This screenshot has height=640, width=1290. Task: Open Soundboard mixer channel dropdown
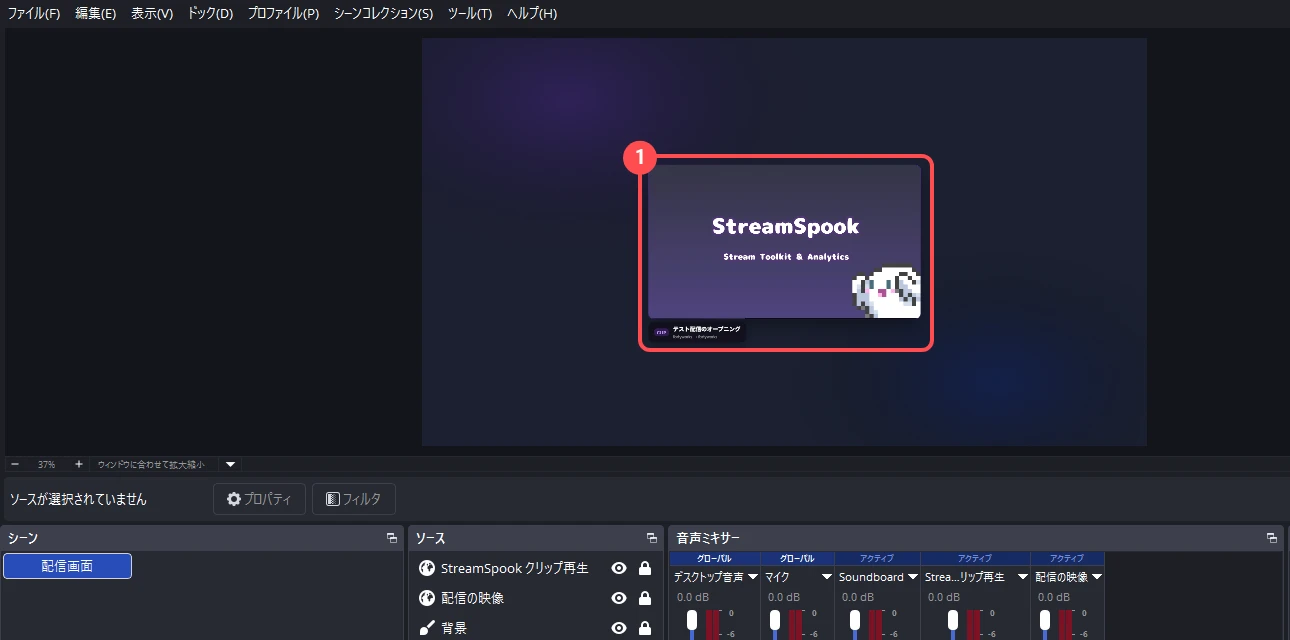(x=913, y=577)
